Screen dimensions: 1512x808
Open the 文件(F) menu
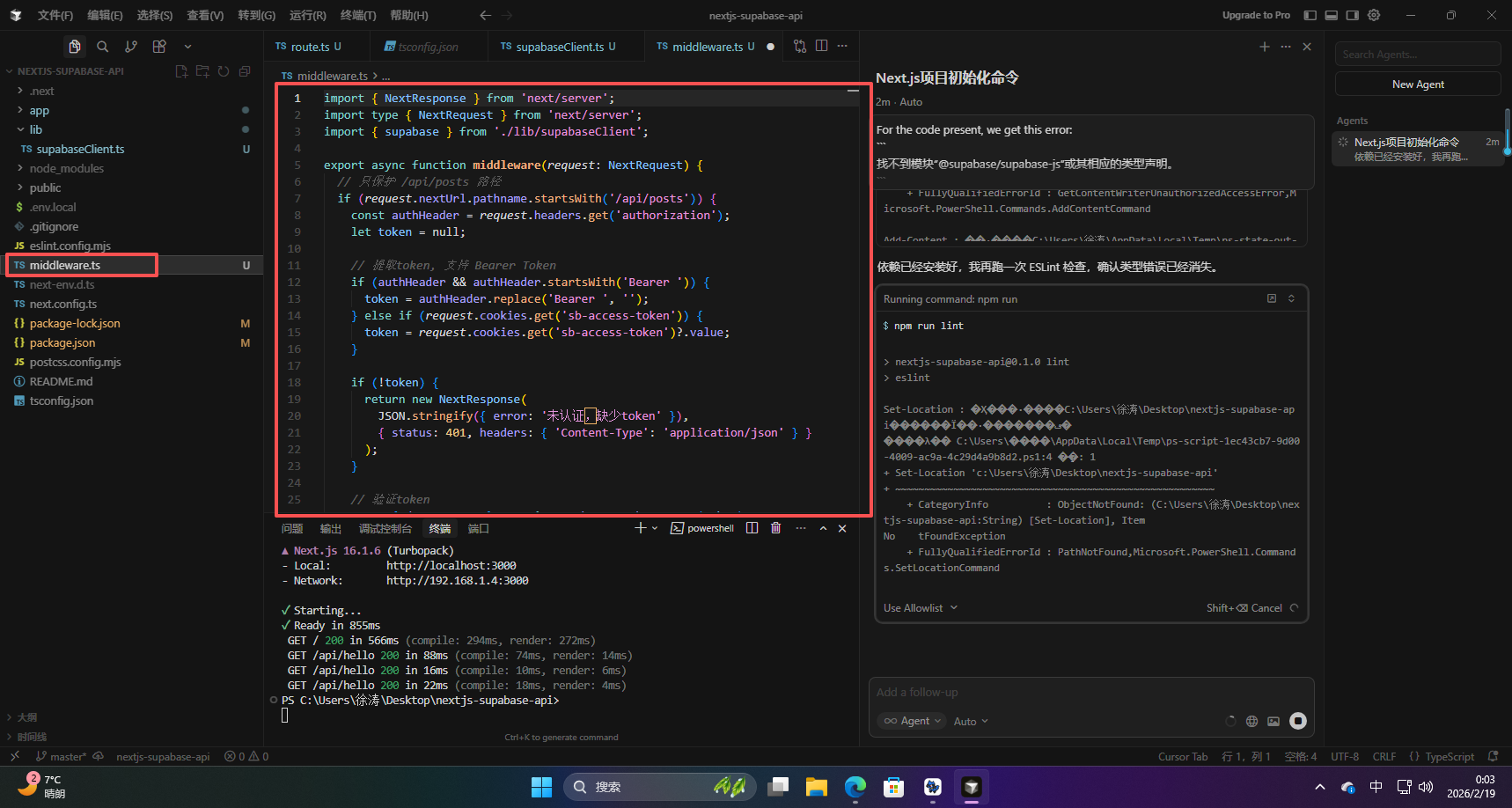[x=55, y=15]
